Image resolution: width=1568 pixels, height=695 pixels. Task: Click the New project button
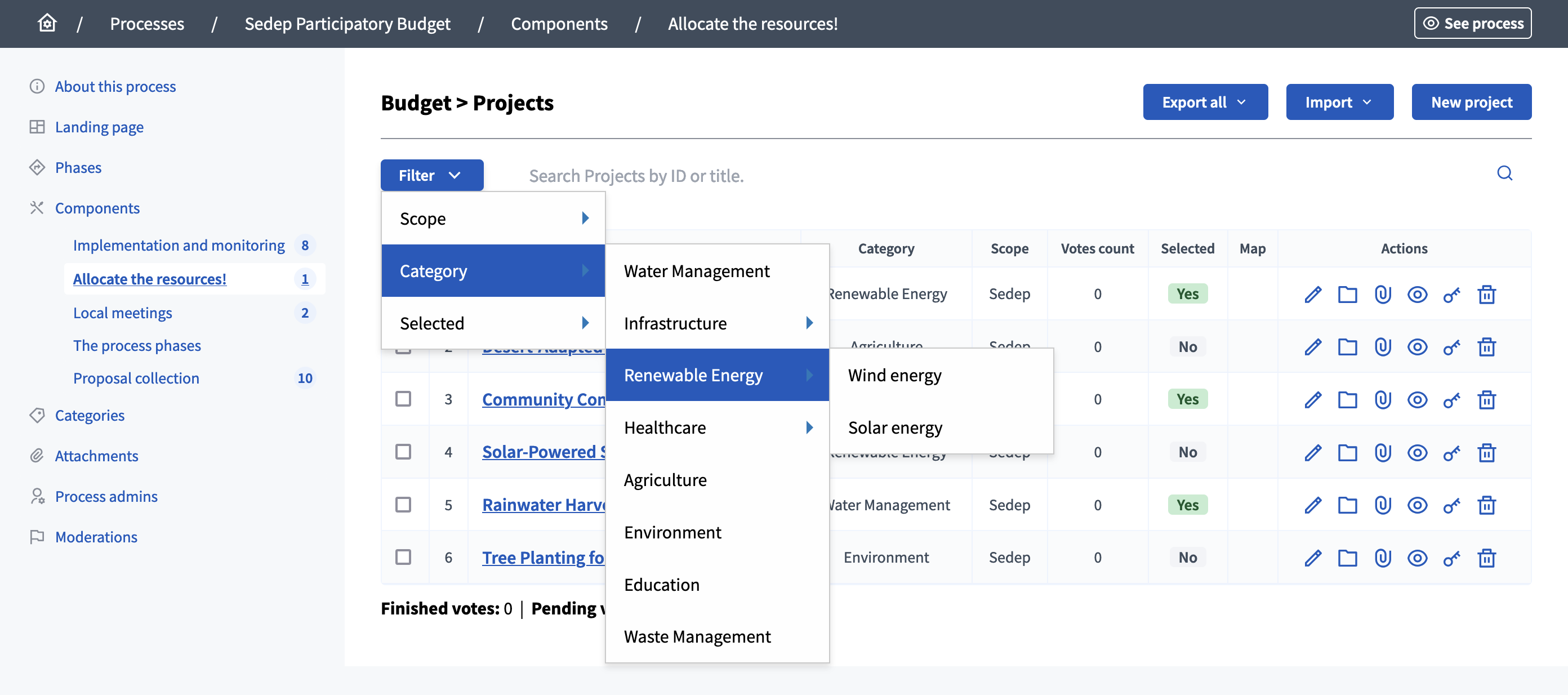(1472, 101)
